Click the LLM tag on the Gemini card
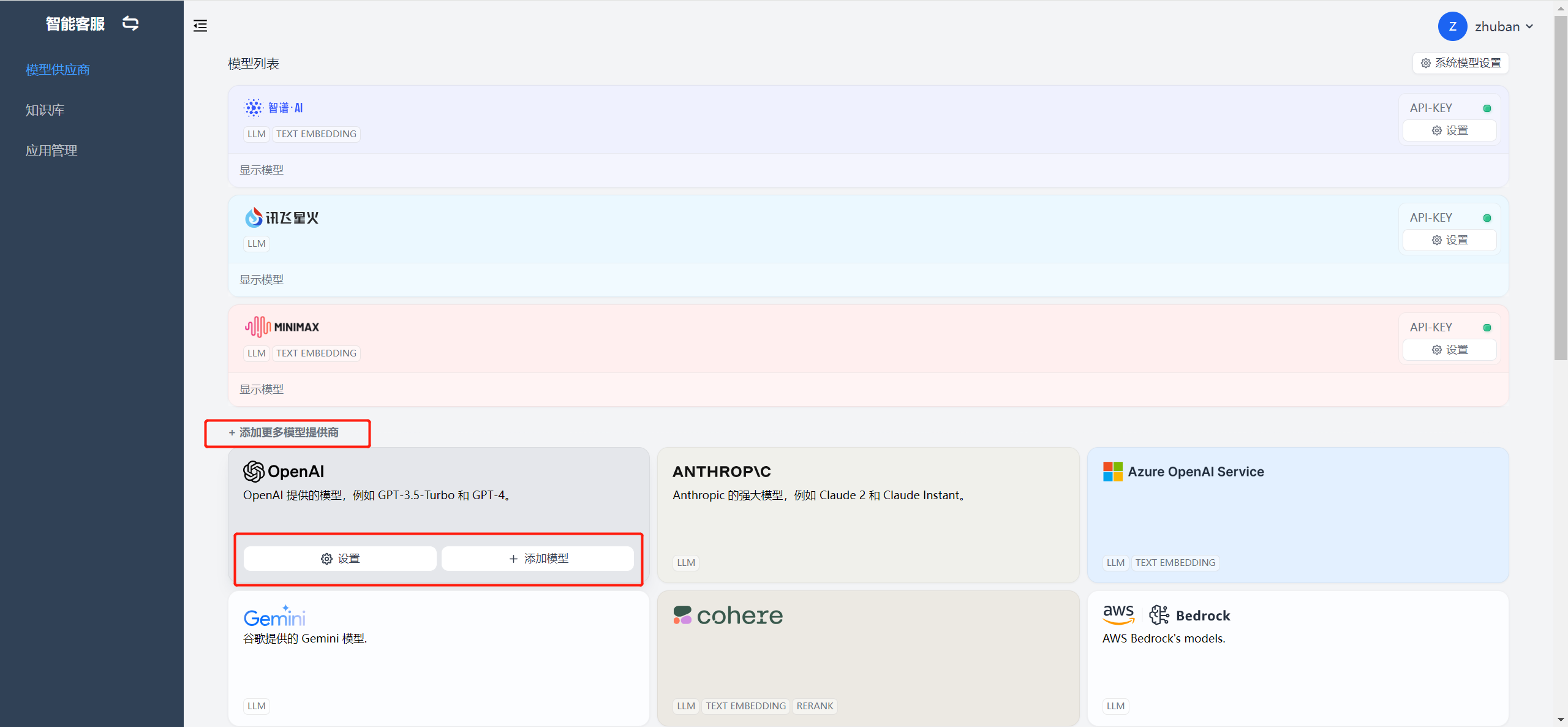Image resolution: width=1568 pixels, height=727 pixels. [x=257, y=706]
